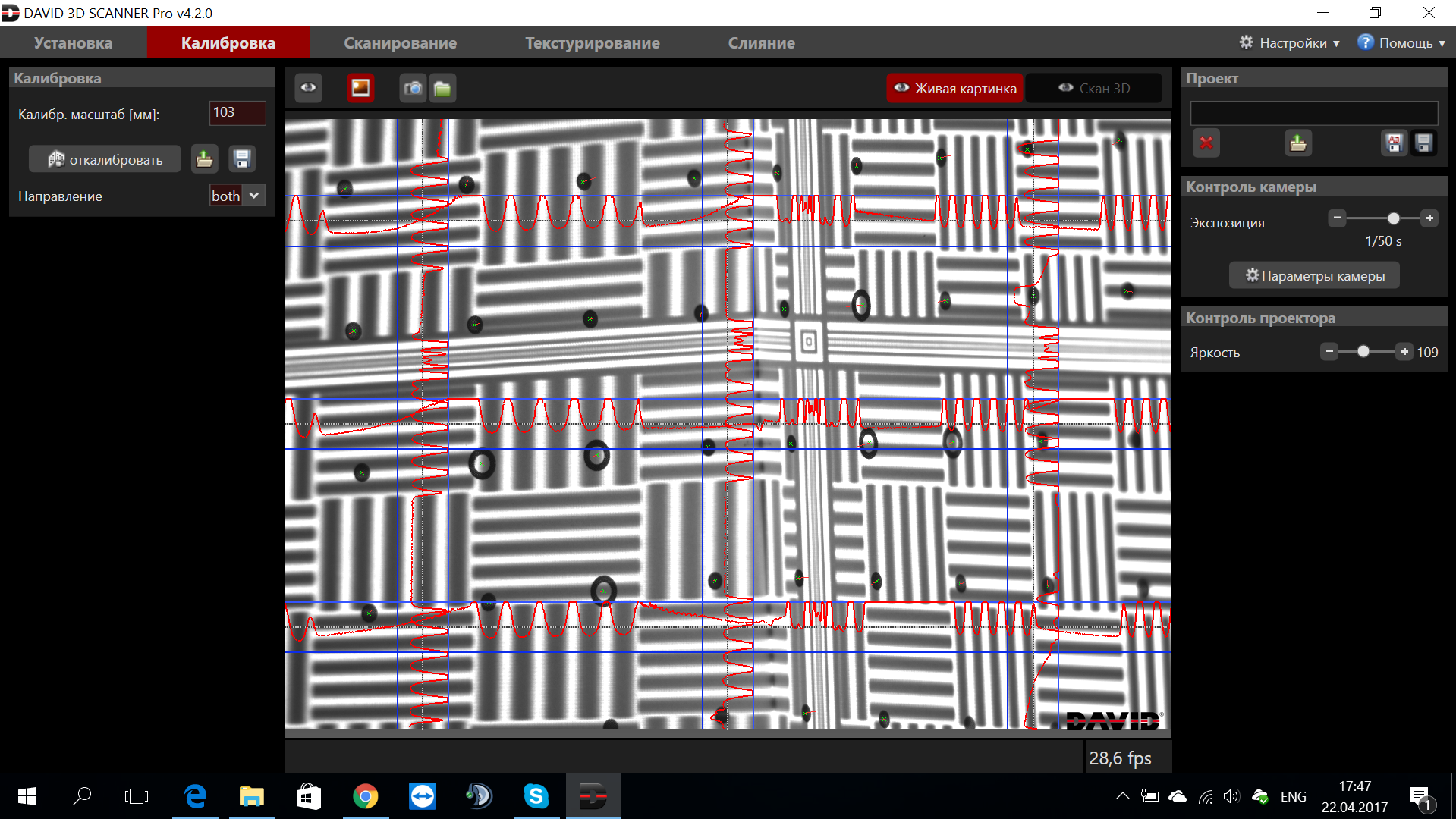Image resolution: width=1456 pixels, height=819 pixels.
Task: Open the green folder icon in toolbar
Action: [x=442, y=89]
